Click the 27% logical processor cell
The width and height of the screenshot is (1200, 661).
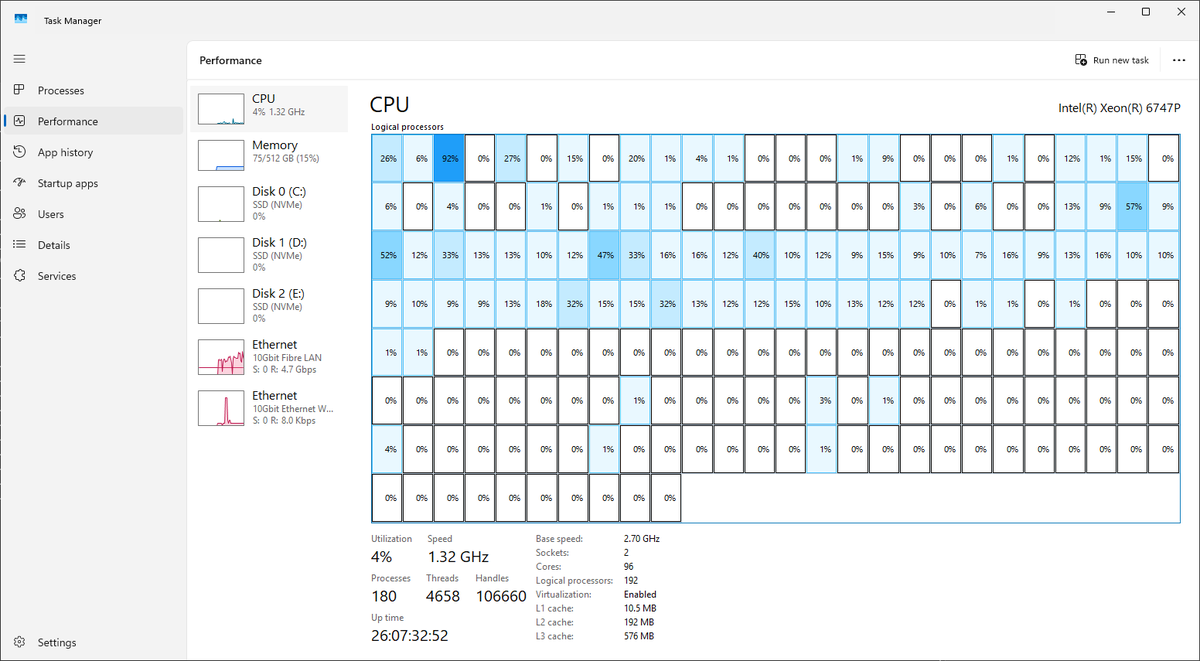pyautogui.click(x=512, y=158)
